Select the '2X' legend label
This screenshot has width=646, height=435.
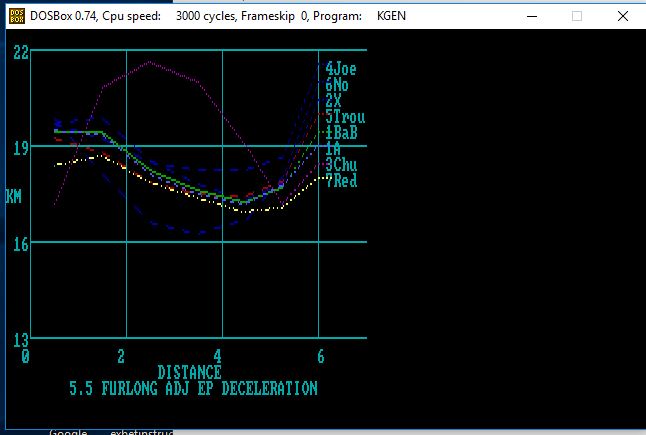333,101
